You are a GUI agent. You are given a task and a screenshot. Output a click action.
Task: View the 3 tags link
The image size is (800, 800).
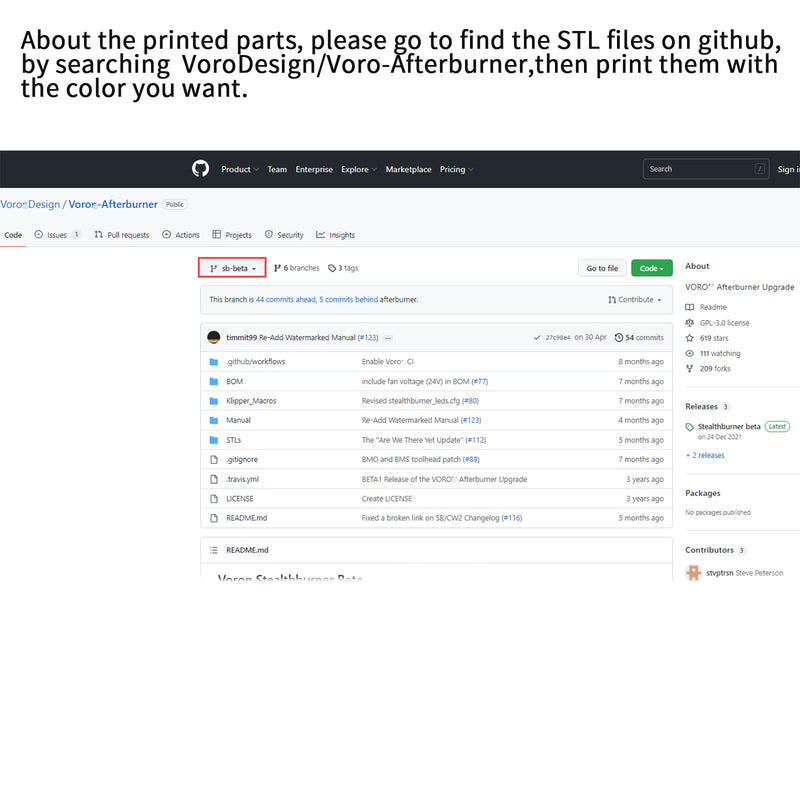click(343, 268)
